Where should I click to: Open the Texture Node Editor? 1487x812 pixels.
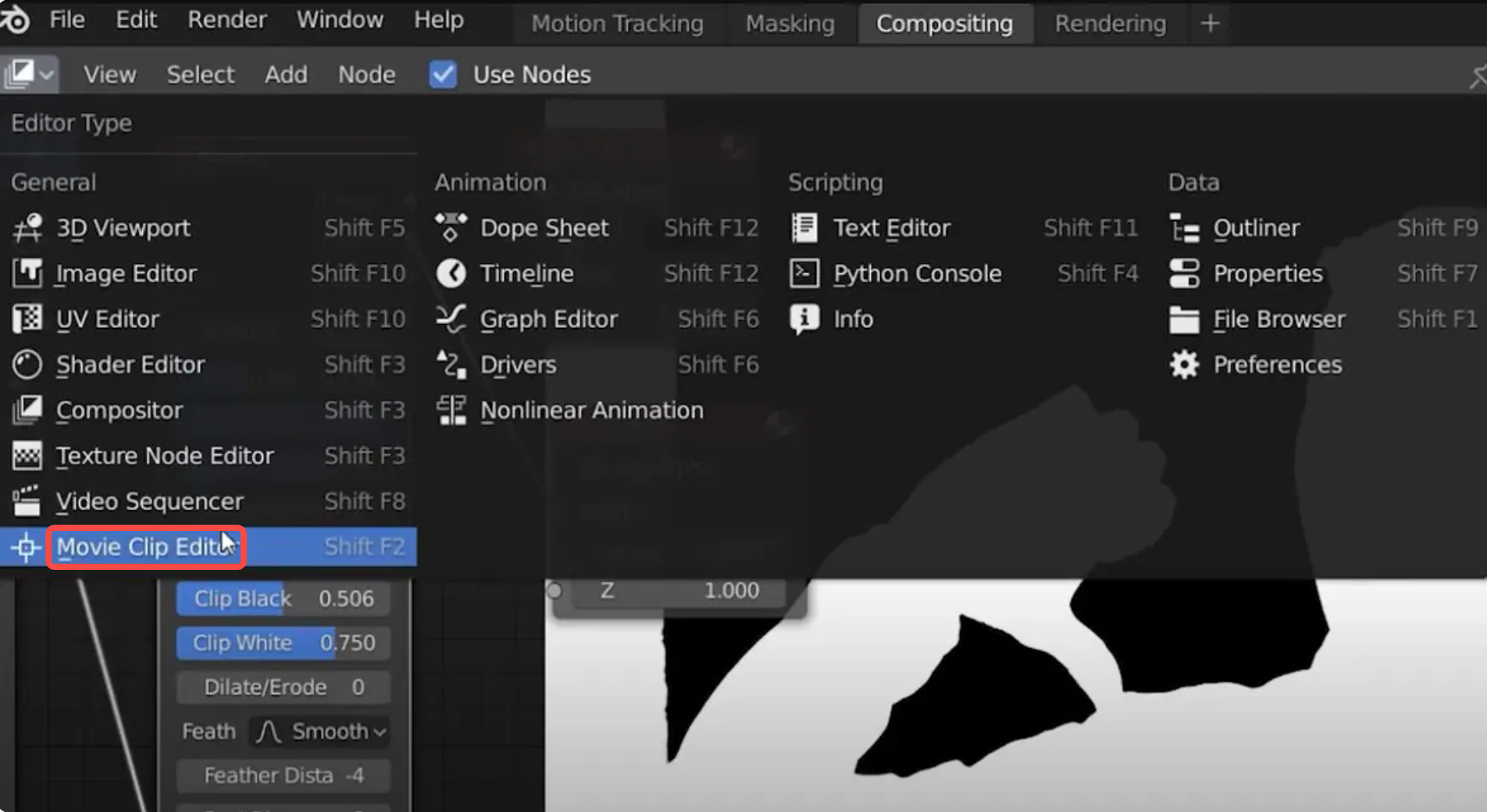(x=165, y=455)
